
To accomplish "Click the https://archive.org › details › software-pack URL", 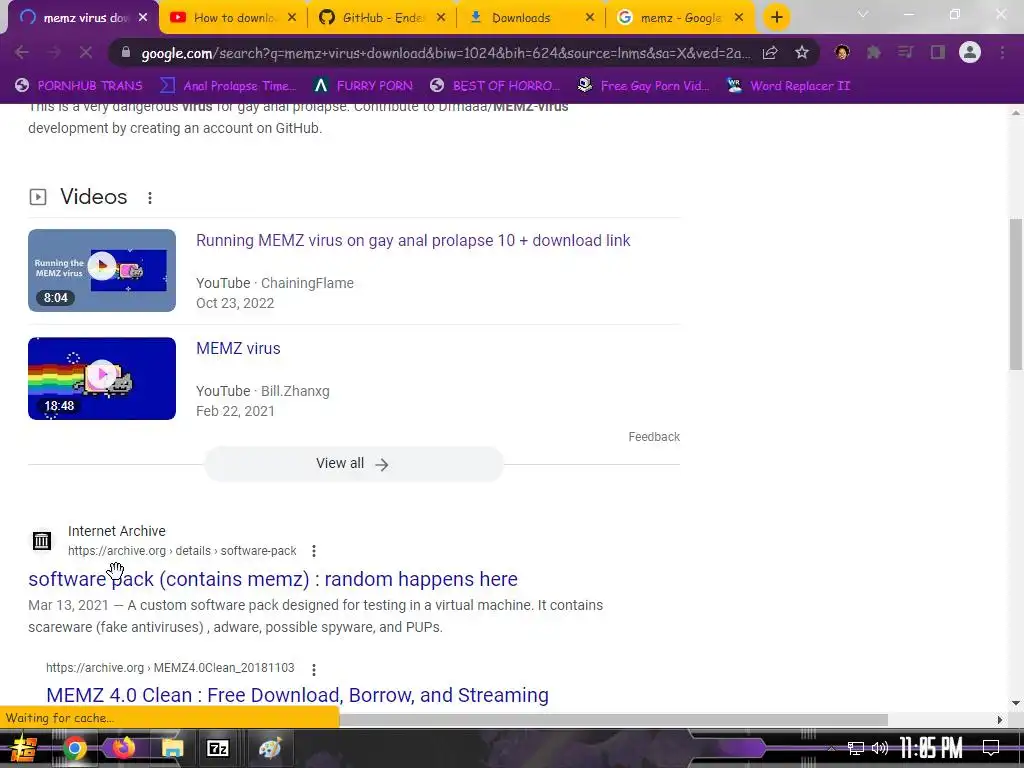I will click(182, 551).
